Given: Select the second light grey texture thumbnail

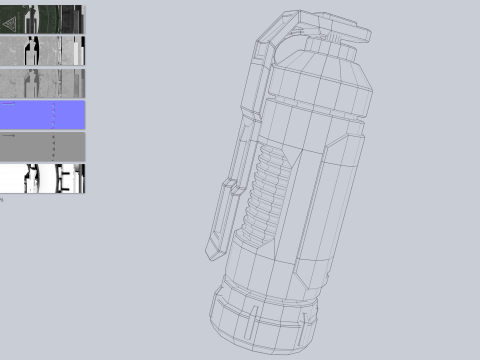Looking at the screenshot, I should pos(42,51).
